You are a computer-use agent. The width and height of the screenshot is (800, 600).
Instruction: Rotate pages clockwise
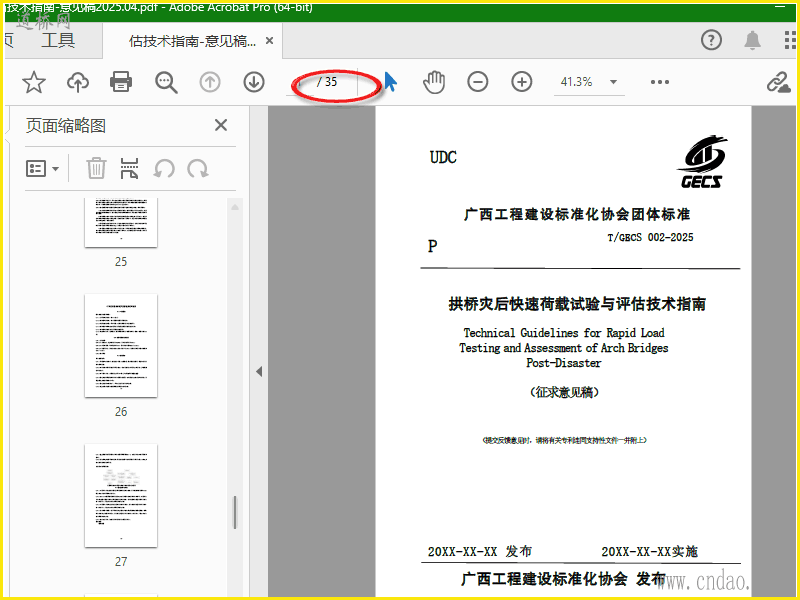tap(197, 168)
